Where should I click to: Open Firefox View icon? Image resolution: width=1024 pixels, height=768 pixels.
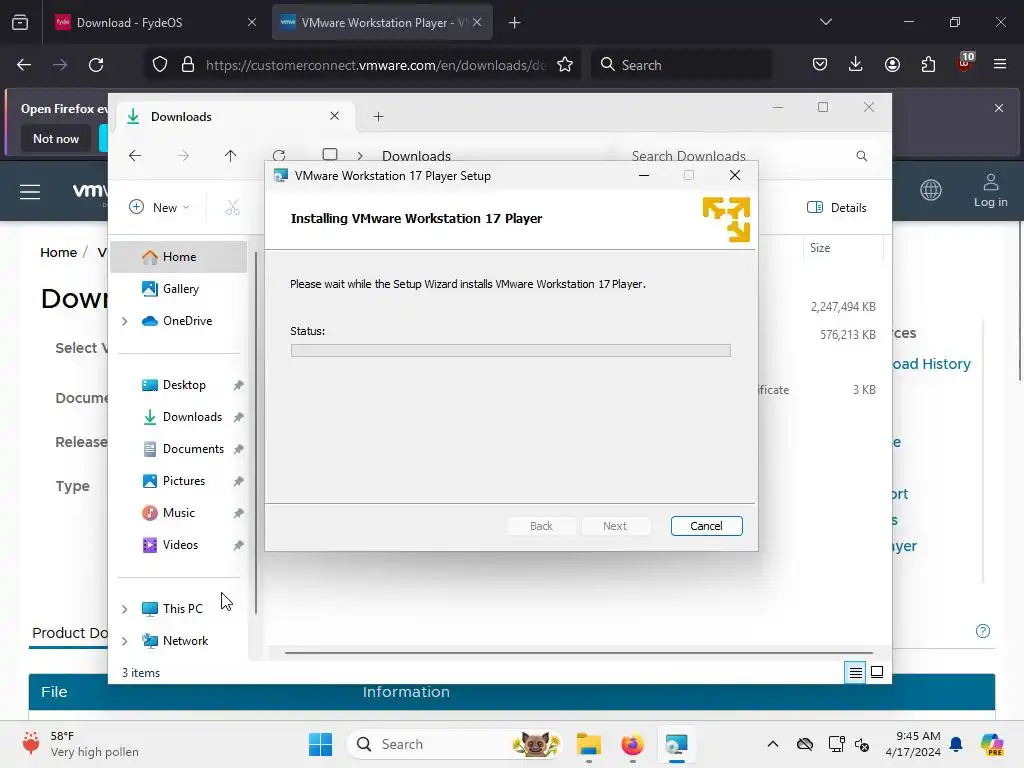[20, 22]
